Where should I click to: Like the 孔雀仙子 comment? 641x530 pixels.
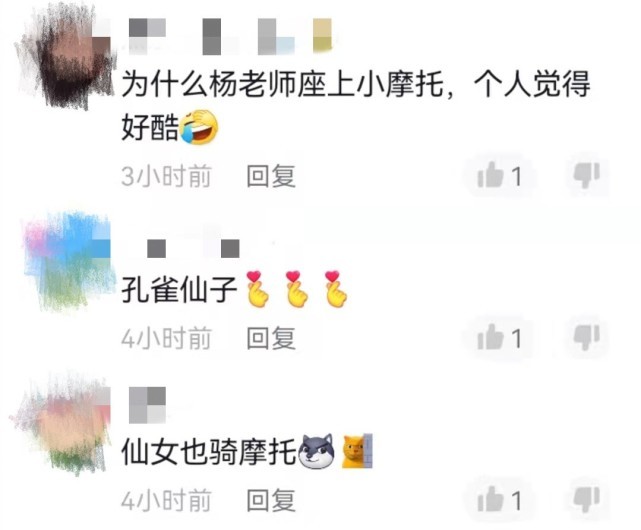[499, 337]
